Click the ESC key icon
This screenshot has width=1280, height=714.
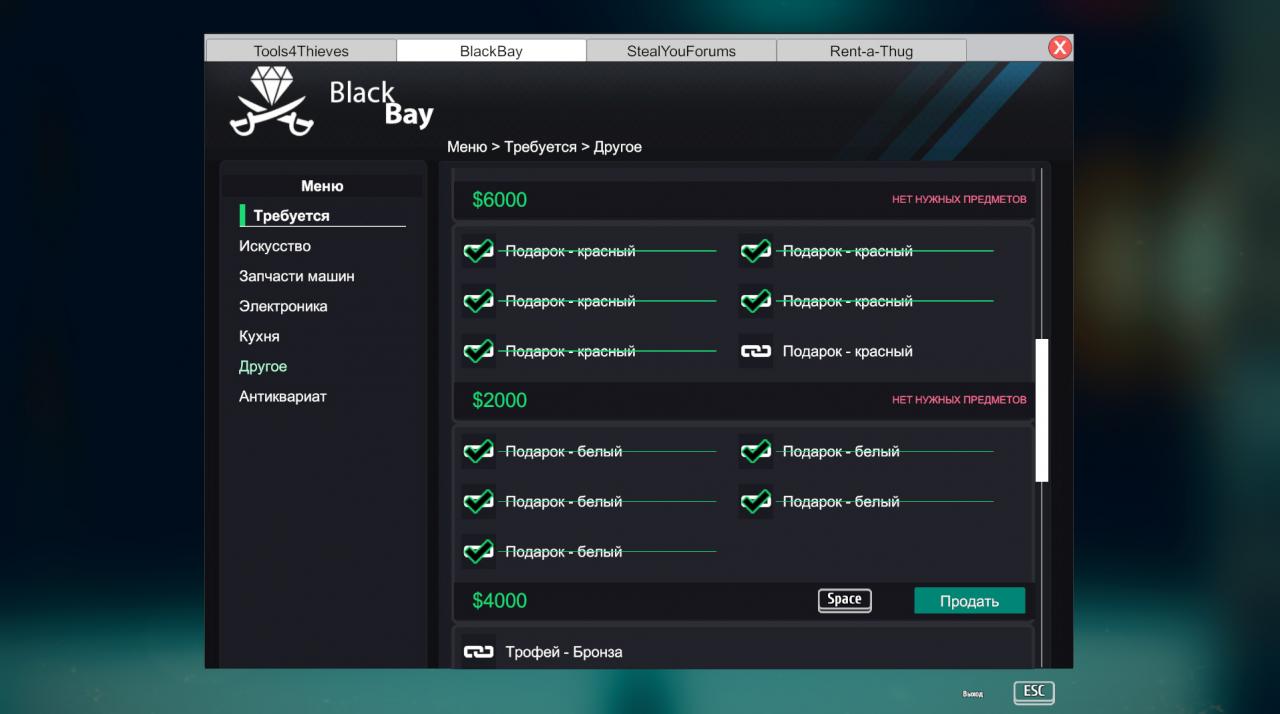(1033, 692)
